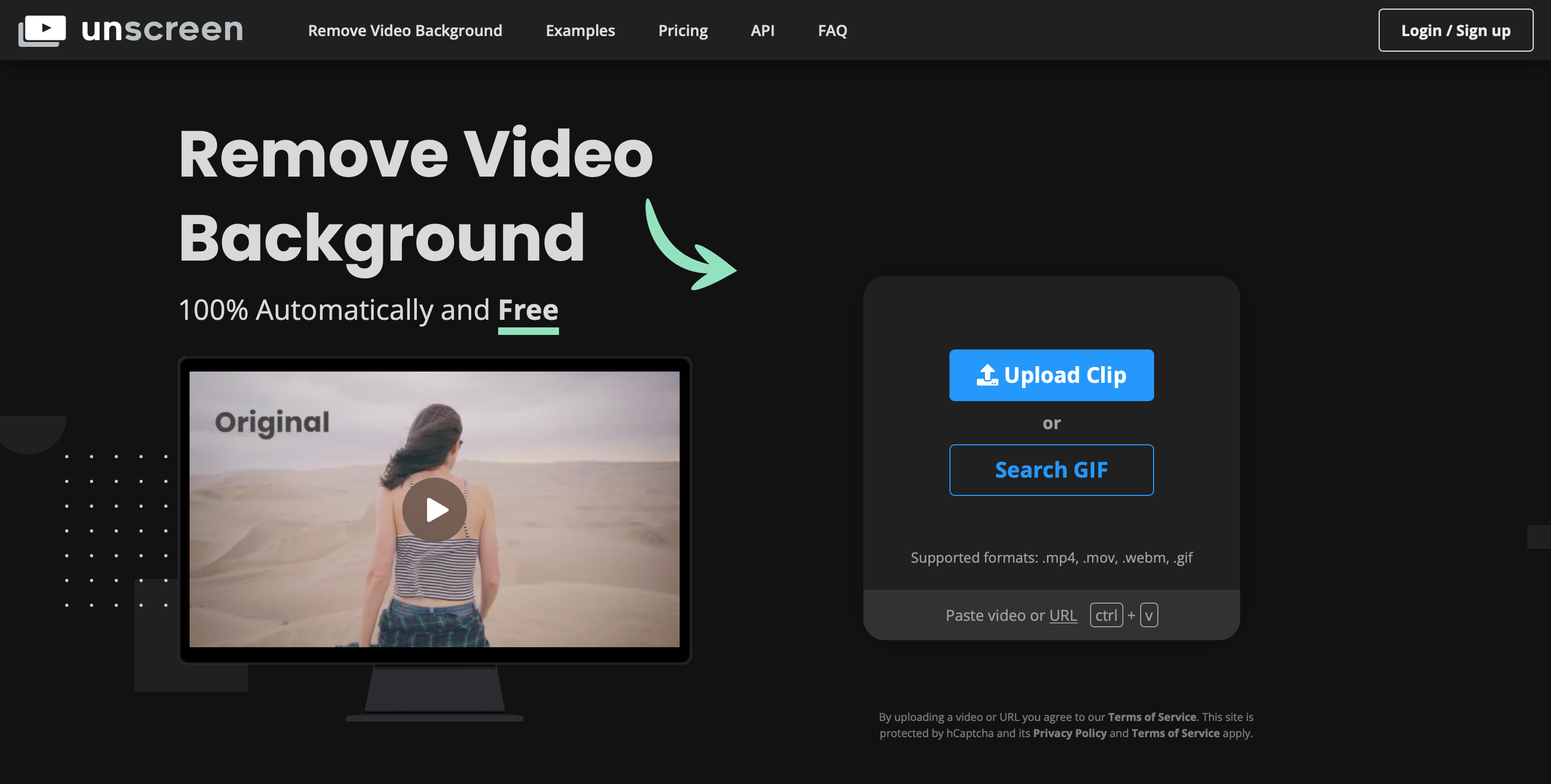Viewport: 1551px width, 784px height.
Task: Open the API menu link
Action: pyautogui.click(x=762, y=30)
